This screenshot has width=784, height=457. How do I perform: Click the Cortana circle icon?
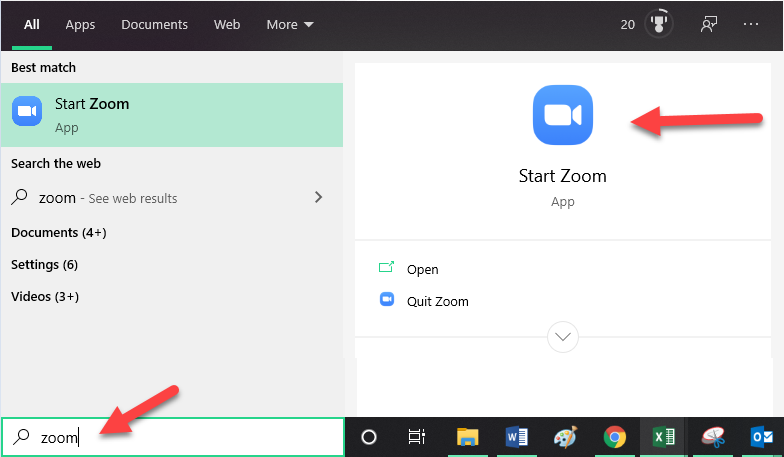(x=369, y=437)
